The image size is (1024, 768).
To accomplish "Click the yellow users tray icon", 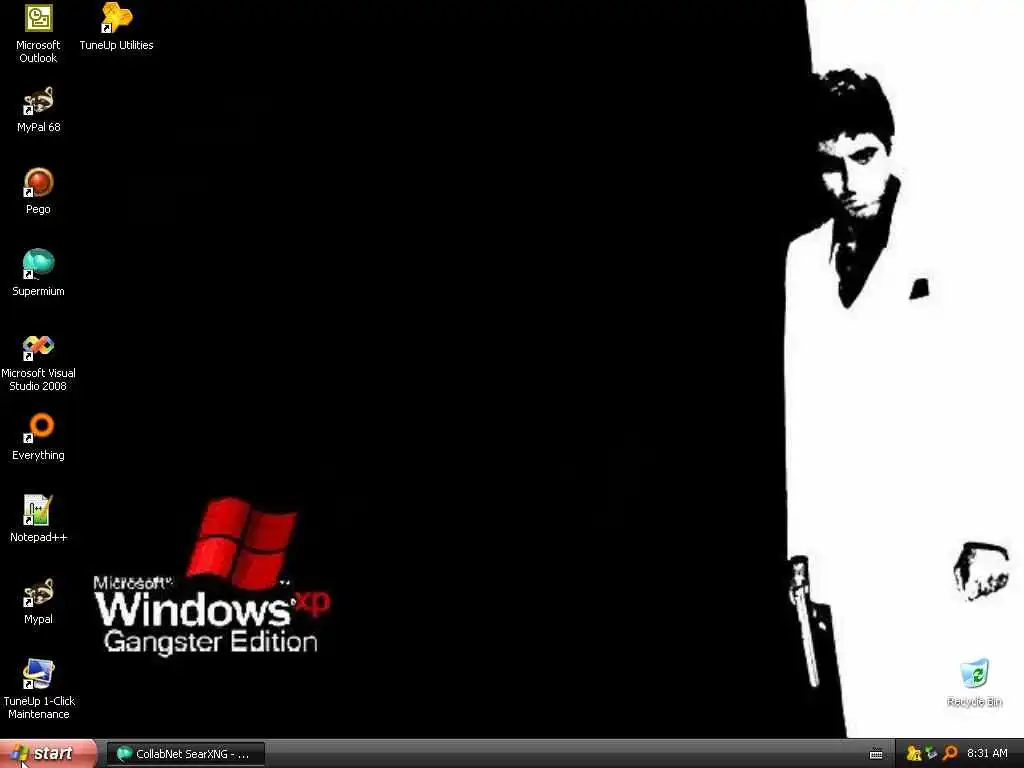I will 914,754.
